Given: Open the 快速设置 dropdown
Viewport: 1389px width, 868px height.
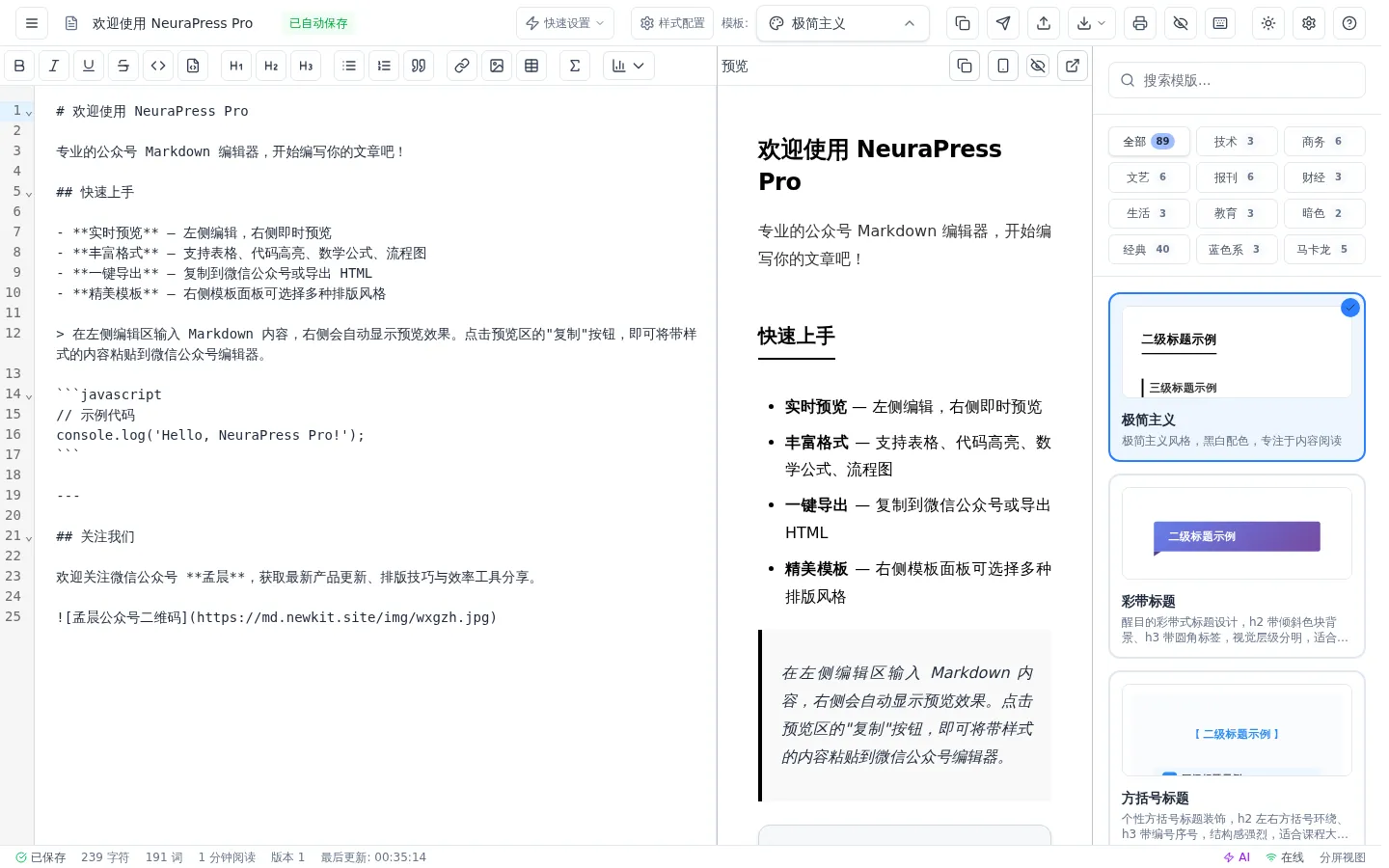Looking at the screenshot, I should [x=565, y=23].
